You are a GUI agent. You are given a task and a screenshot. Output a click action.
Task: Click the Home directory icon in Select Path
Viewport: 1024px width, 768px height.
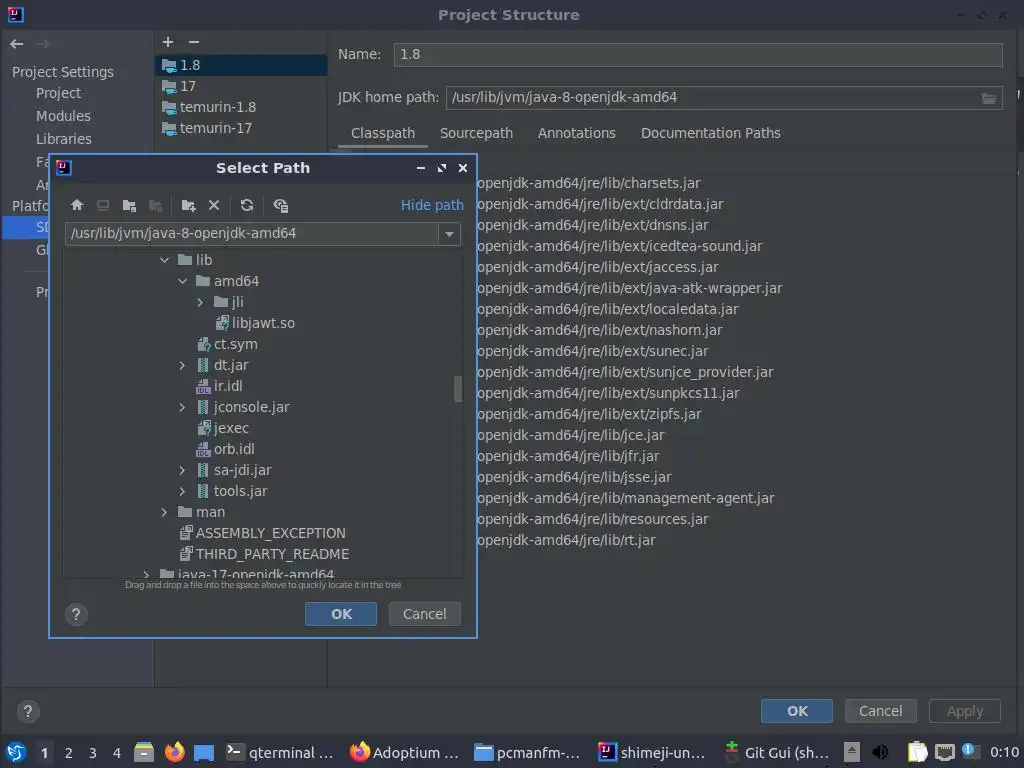coord(76,205)
